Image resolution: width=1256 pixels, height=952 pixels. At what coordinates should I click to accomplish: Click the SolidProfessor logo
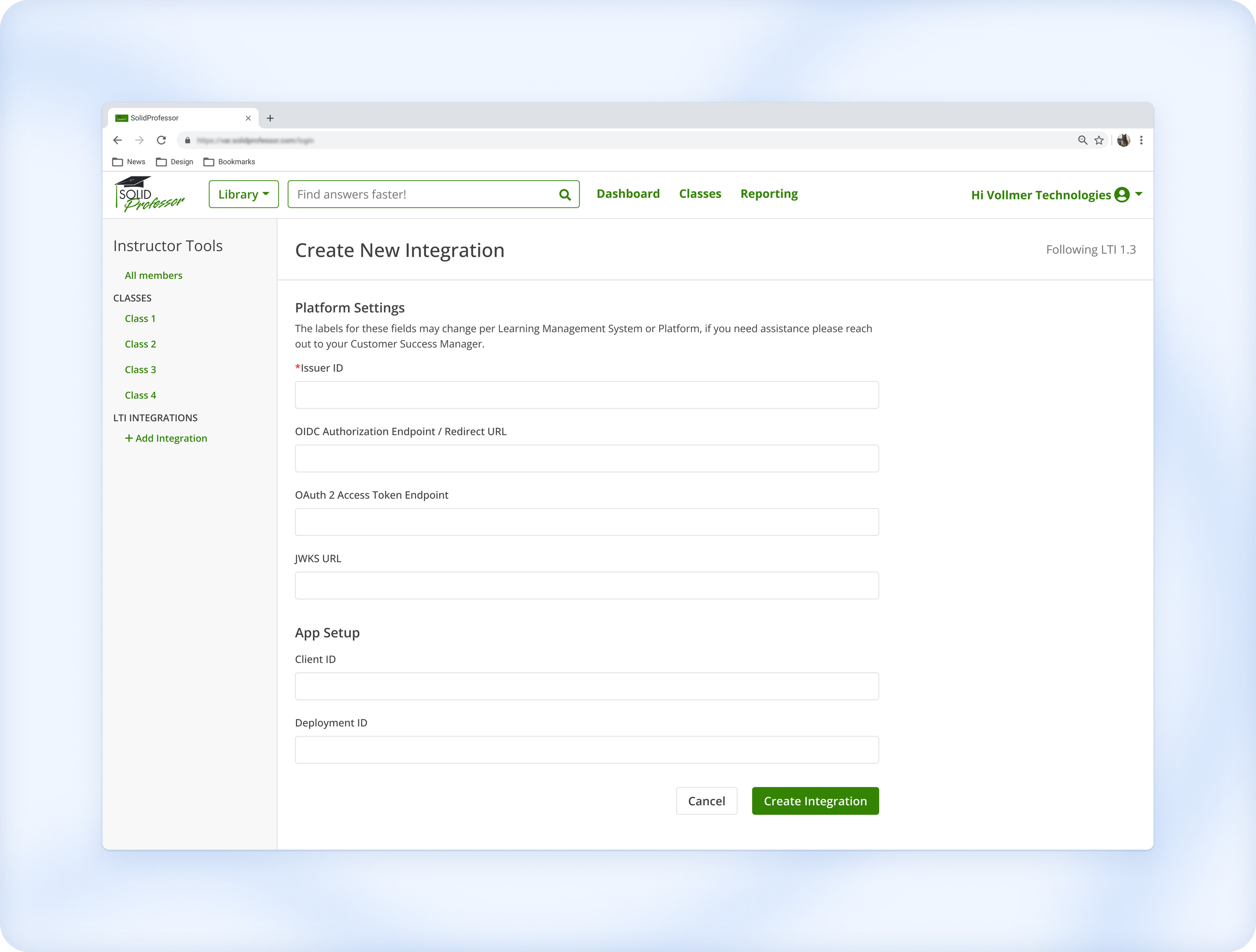point(149,194)
